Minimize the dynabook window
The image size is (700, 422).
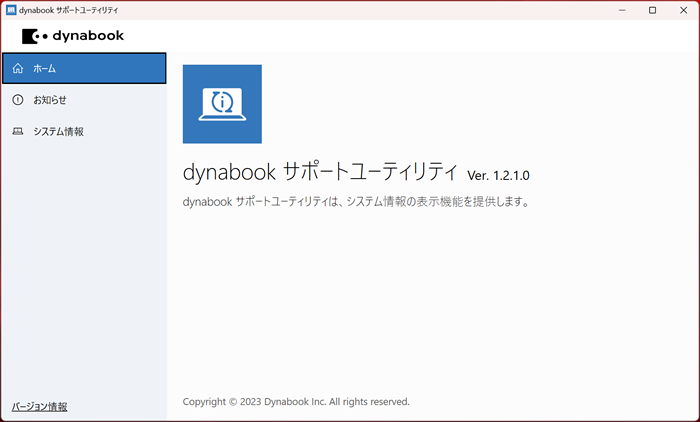pyautogui.click(x=622, y=10)
